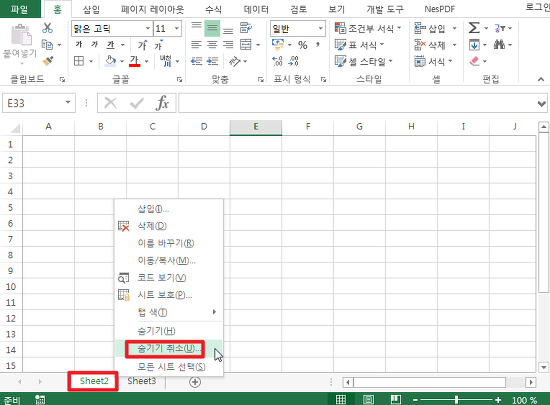The width and height of the screenshot is (550, 405).
Task: Click the Fill down arrow icon
Action: (x=474, y=45)
